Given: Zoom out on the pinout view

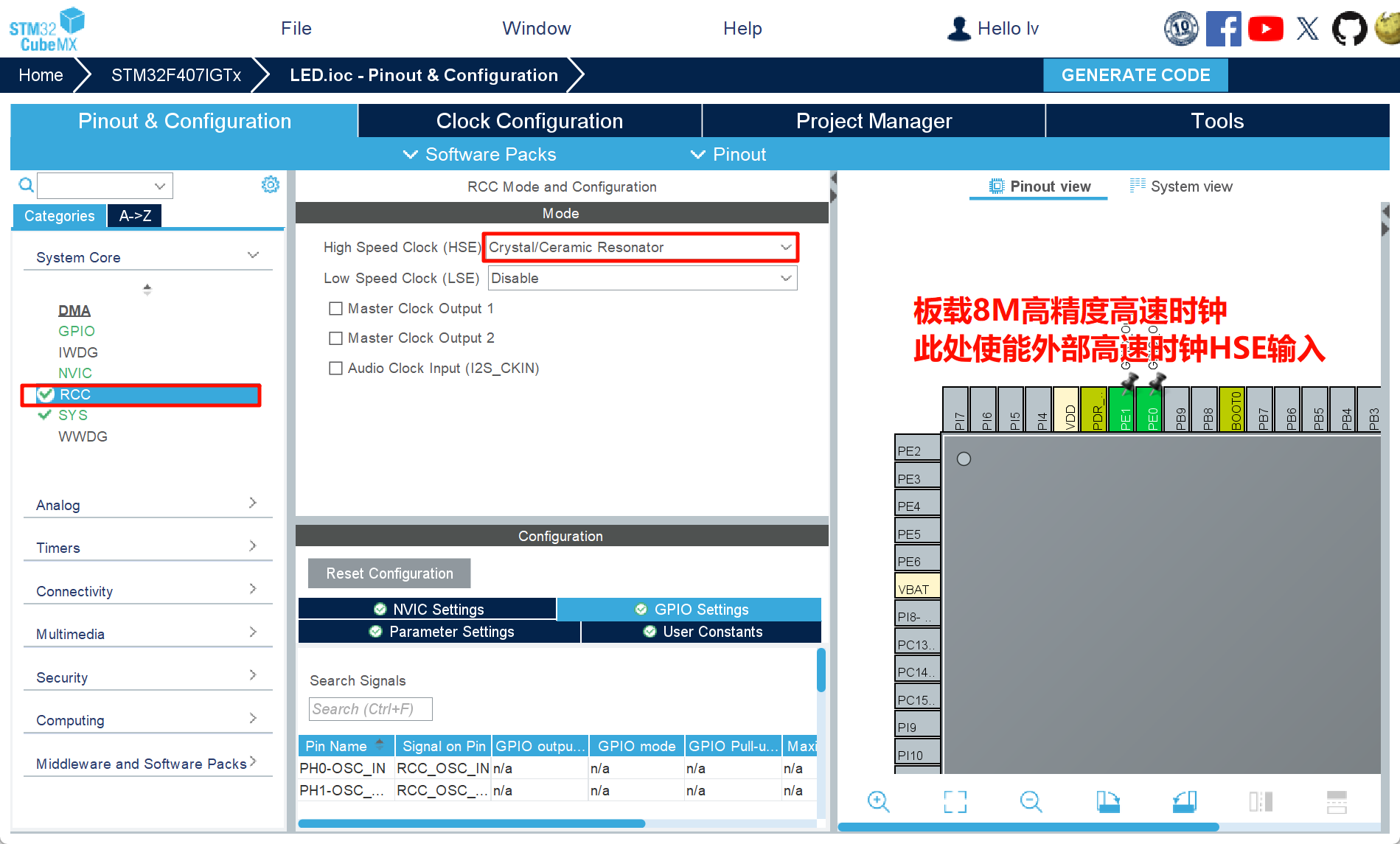Looking at the screenshot, I should [1031, 801].
